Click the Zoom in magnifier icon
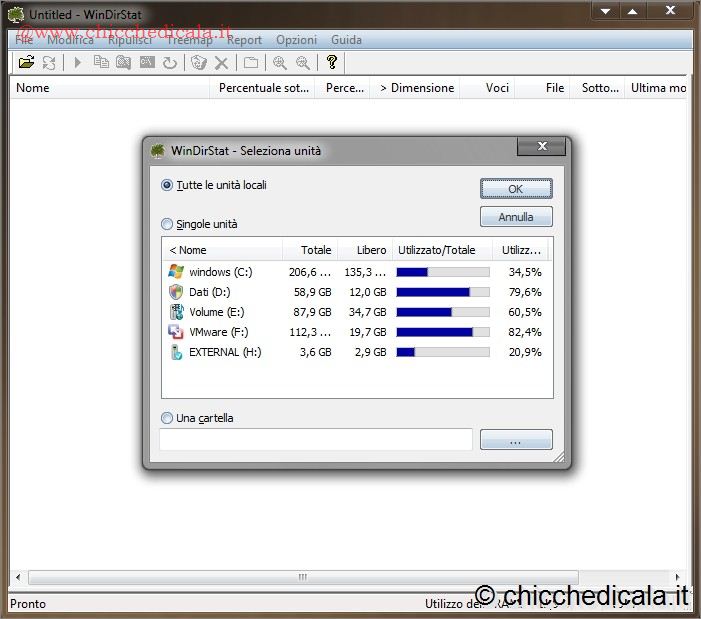 pos(280,62)
